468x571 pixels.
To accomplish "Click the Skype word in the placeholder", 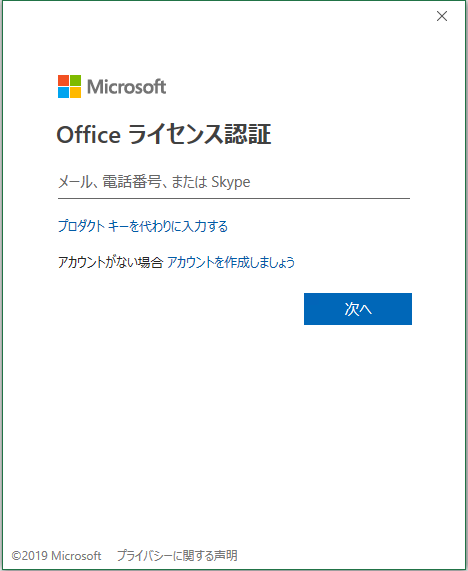I will 231,182.
